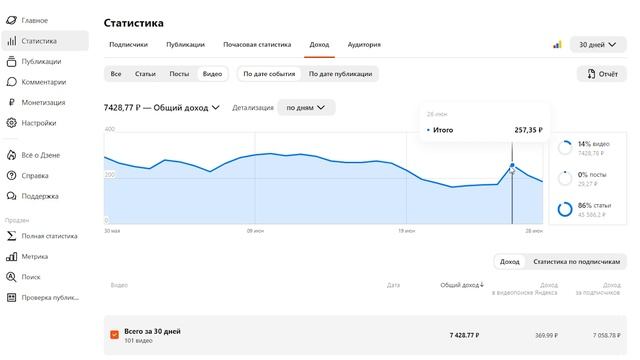Sort by the Общий доход column header

click(462, 285)
